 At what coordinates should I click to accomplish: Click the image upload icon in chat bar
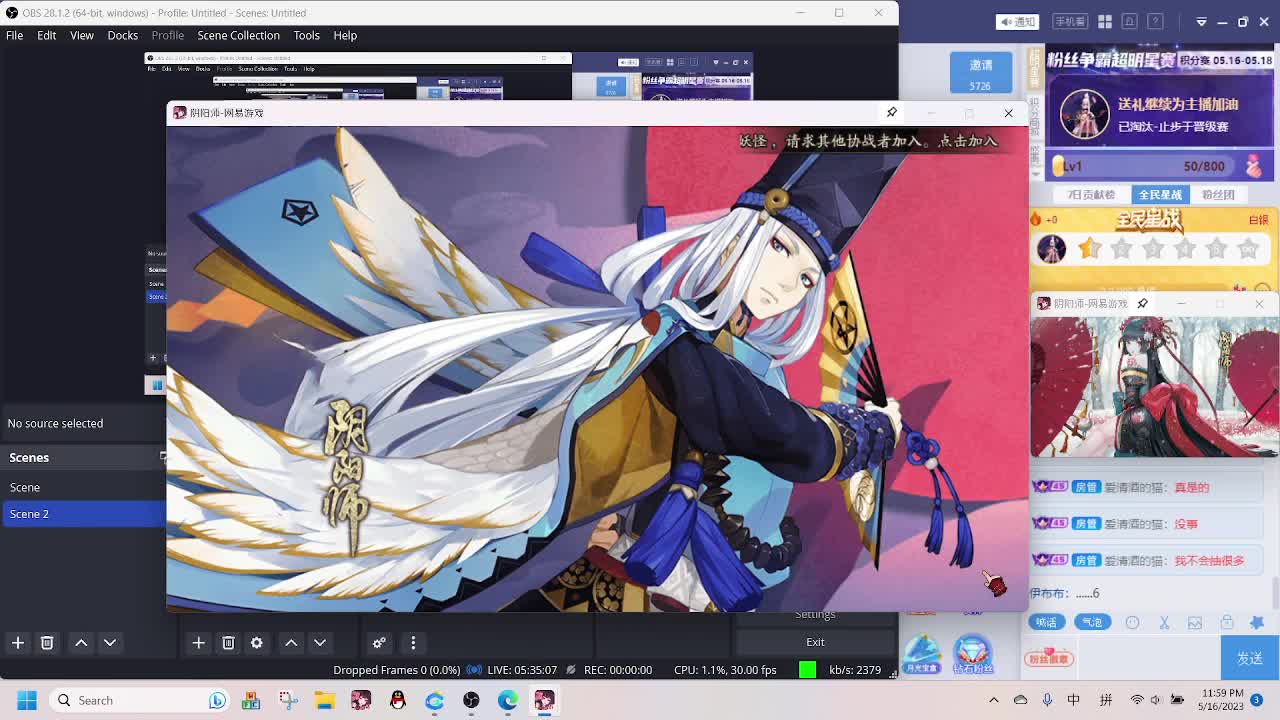point(1193,622)
